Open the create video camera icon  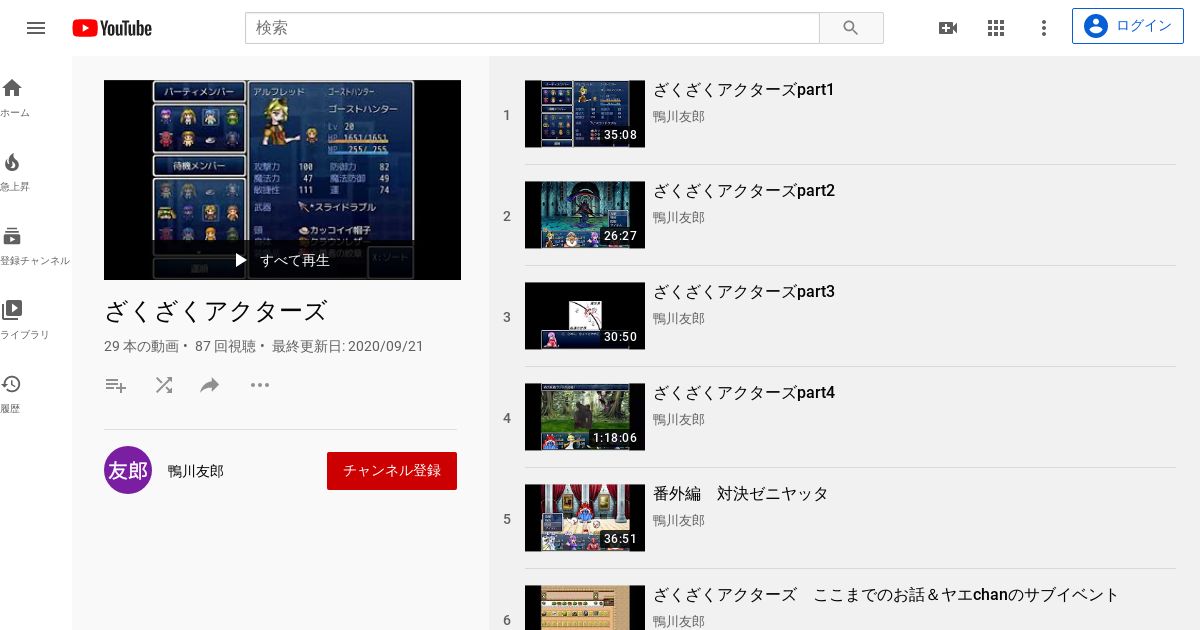click(x=947, y=28)
